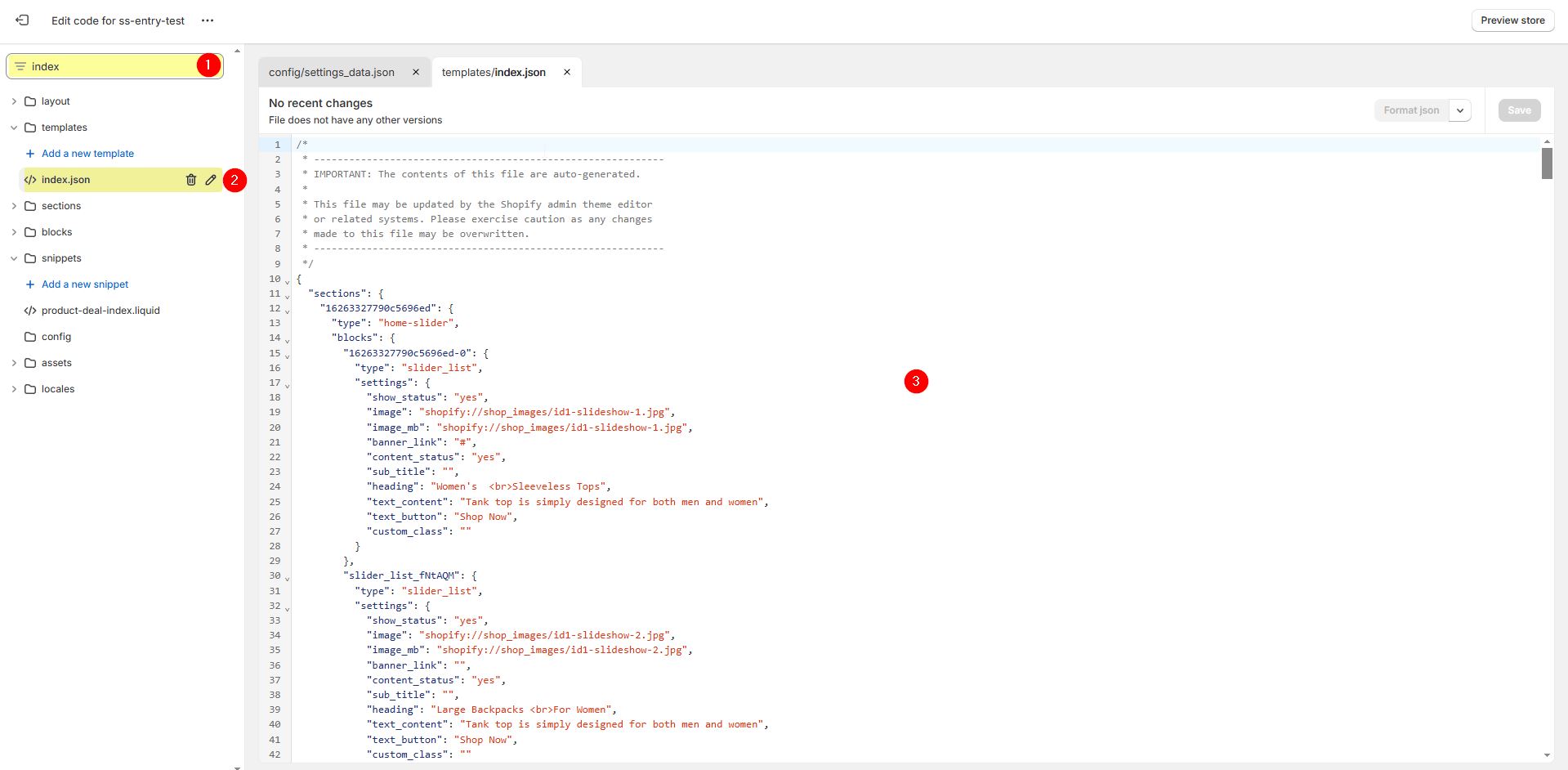Close the config/settings_data.json tab
1568x770 pixels.
point(416,72)
